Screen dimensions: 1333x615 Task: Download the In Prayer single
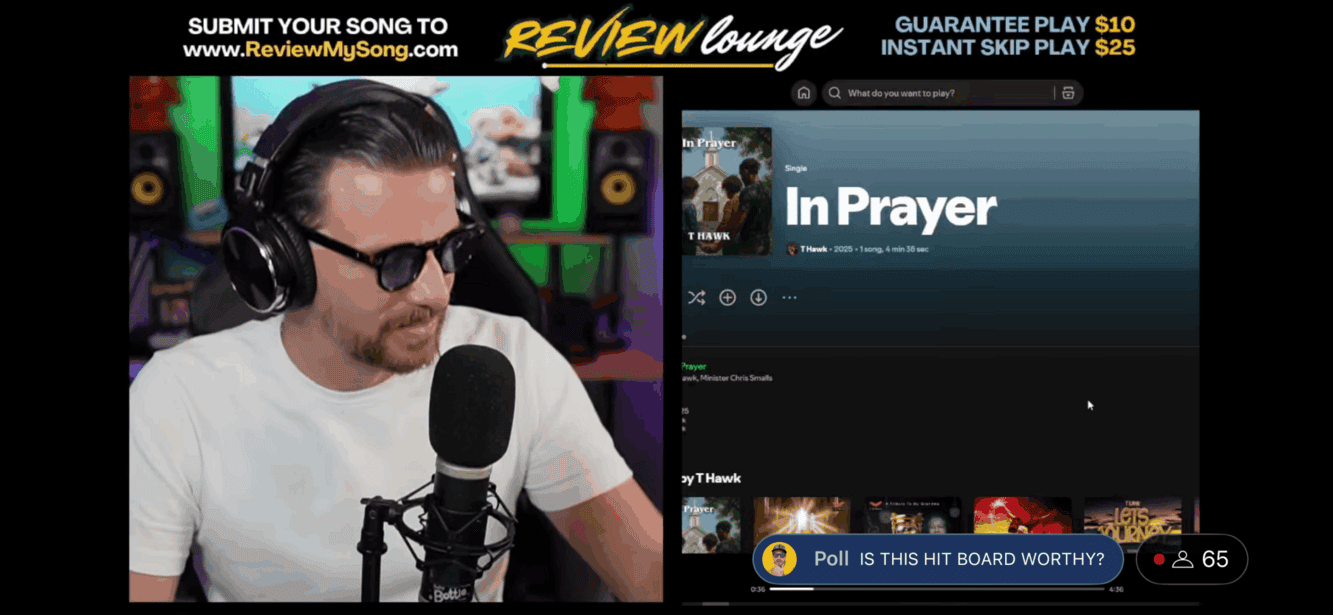(x=759, y=298)
